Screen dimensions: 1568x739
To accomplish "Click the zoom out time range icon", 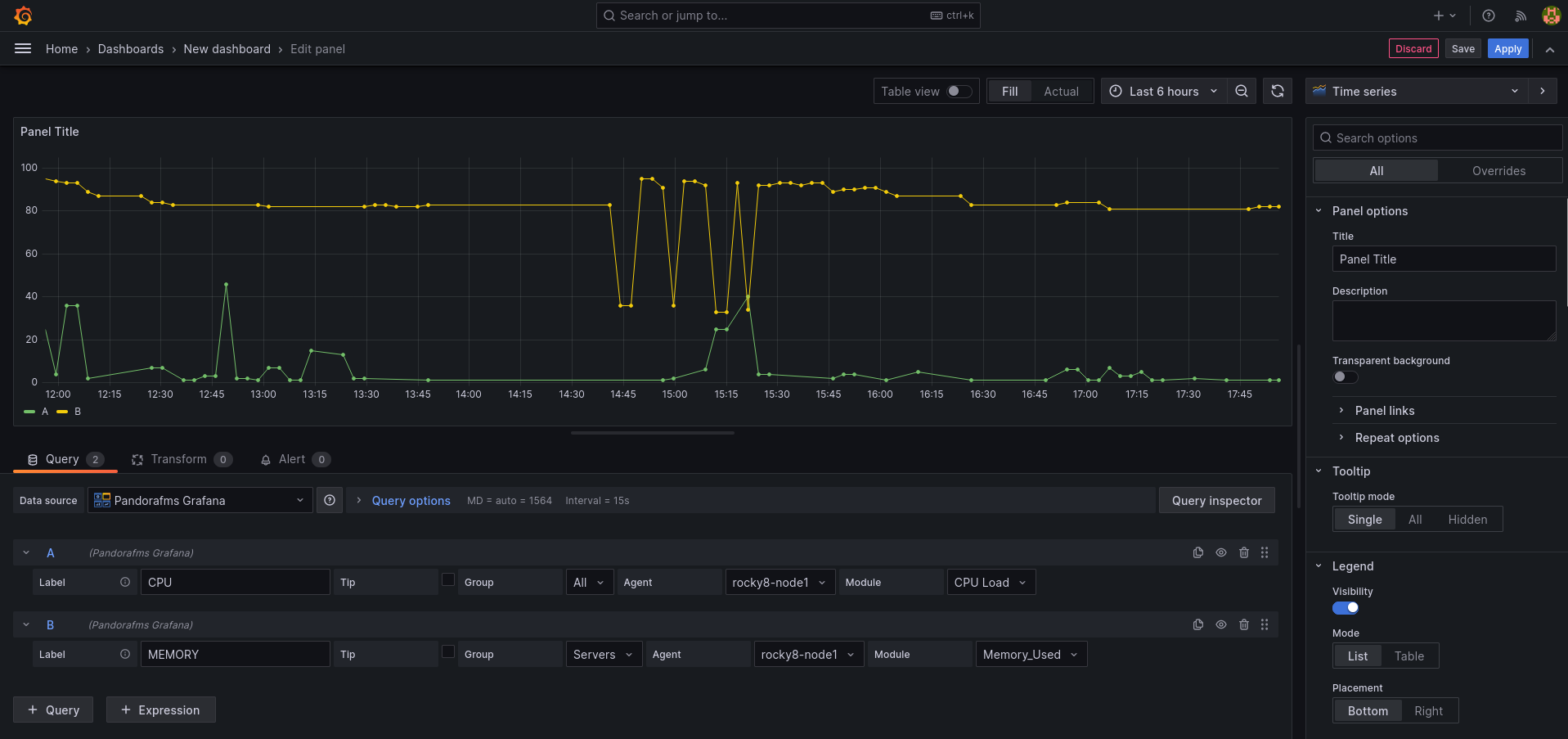I will point(1242,91).
